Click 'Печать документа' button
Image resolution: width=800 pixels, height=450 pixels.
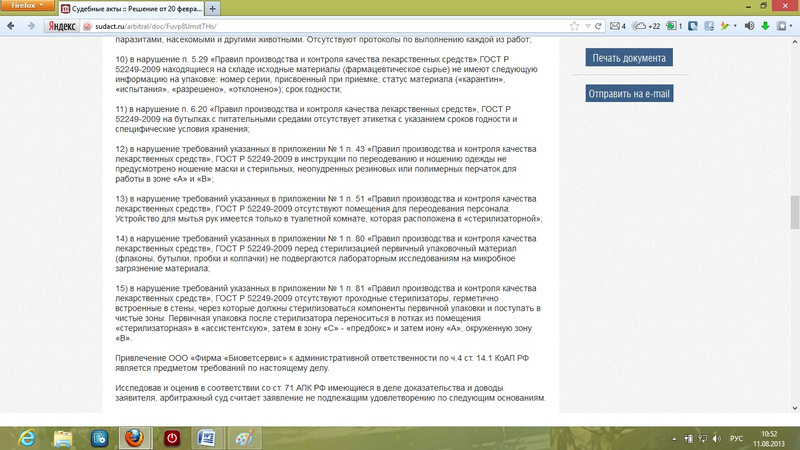pos(629,58)
